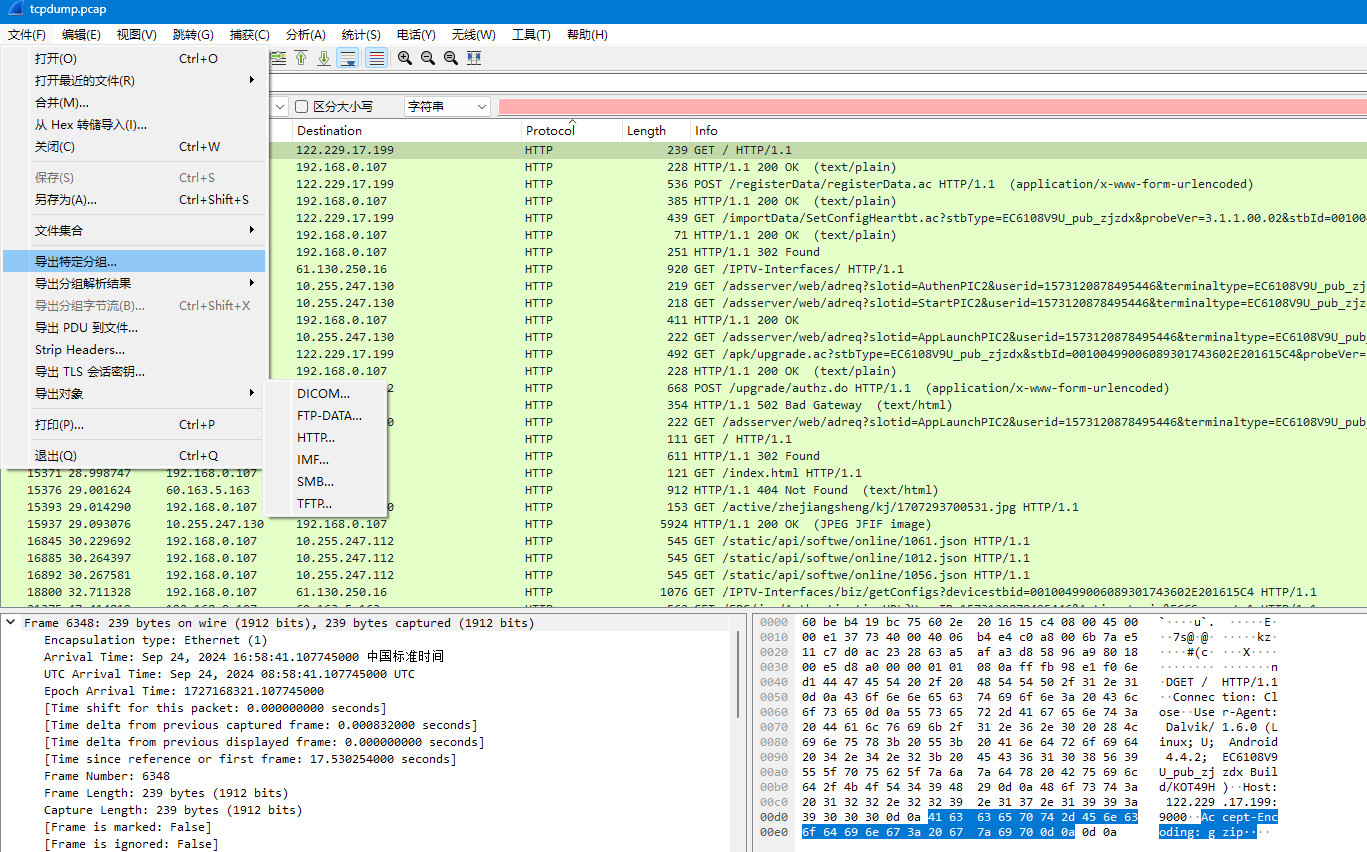1367x852 pixels.
Task: Choose FTP-DATA... in export objects submenu
Action: [x=326, y=415]
